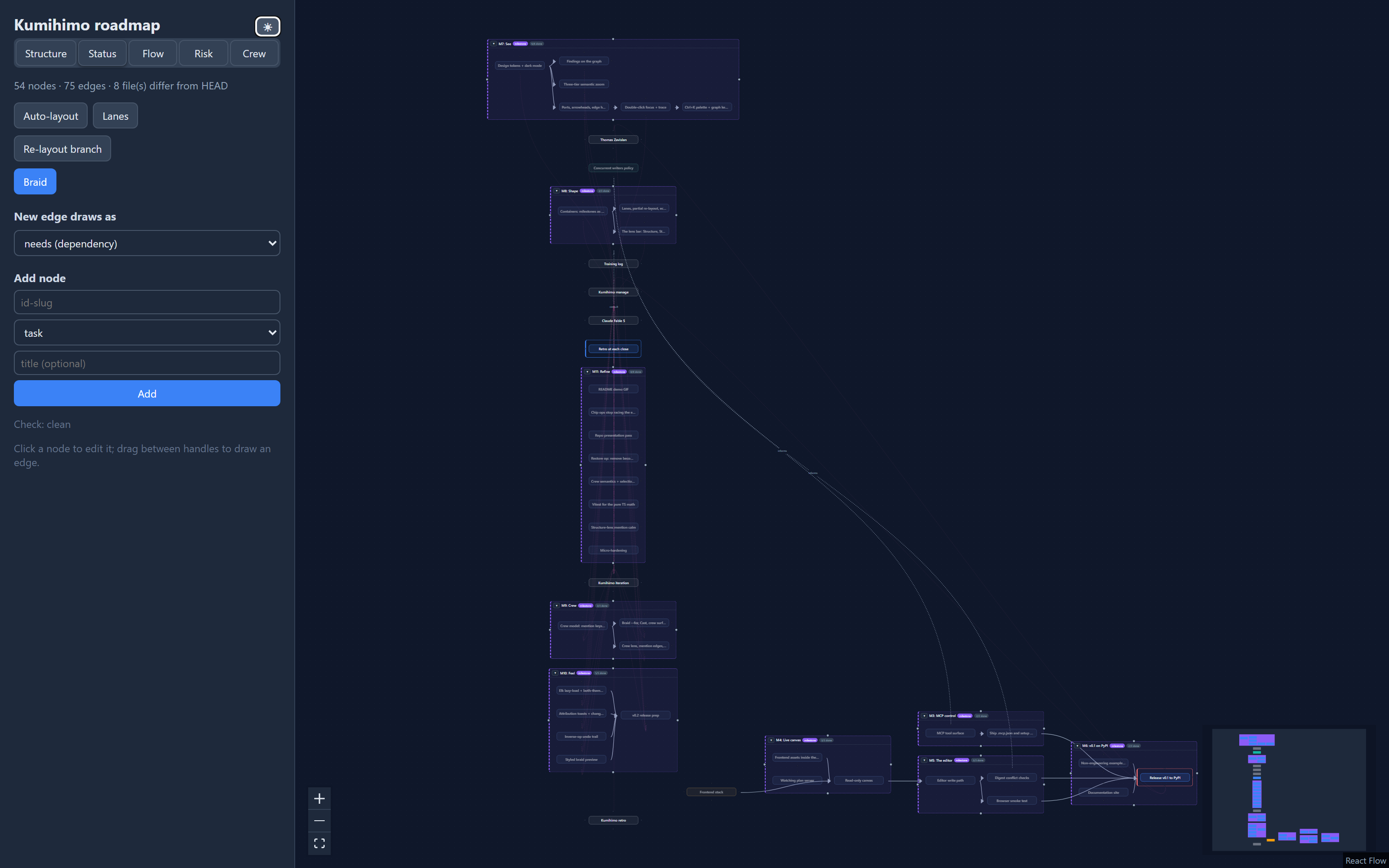Open the node type task dropdown
This screenshot has height=868, width=1389.
[x=147, y=333]
